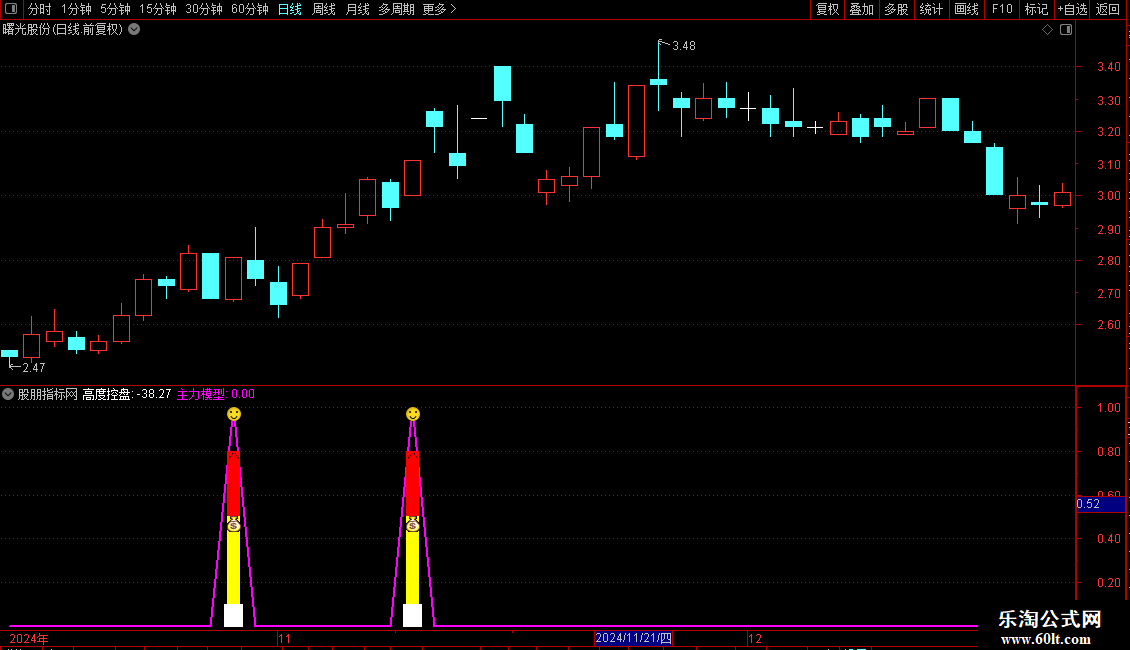Click the diamond icon in chart header
Viewport: 1130px width, 650px height.
[x=1048, y=30]
